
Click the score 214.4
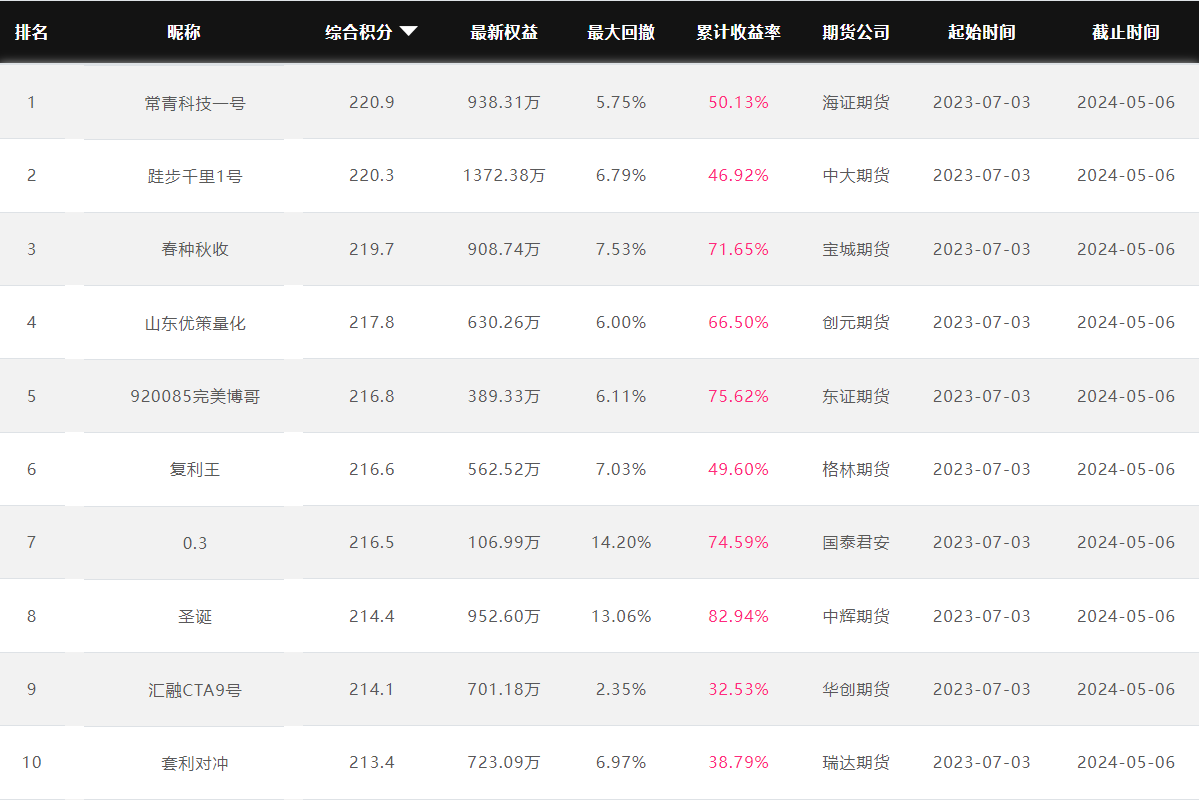pyautogui.click(x=372, y=616)
